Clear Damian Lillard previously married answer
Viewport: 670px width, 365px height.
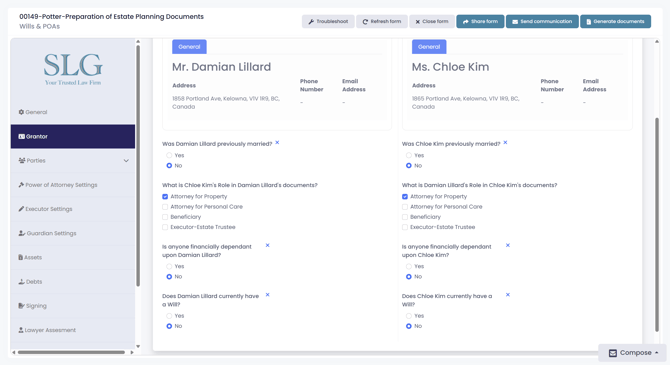point(277,143)
